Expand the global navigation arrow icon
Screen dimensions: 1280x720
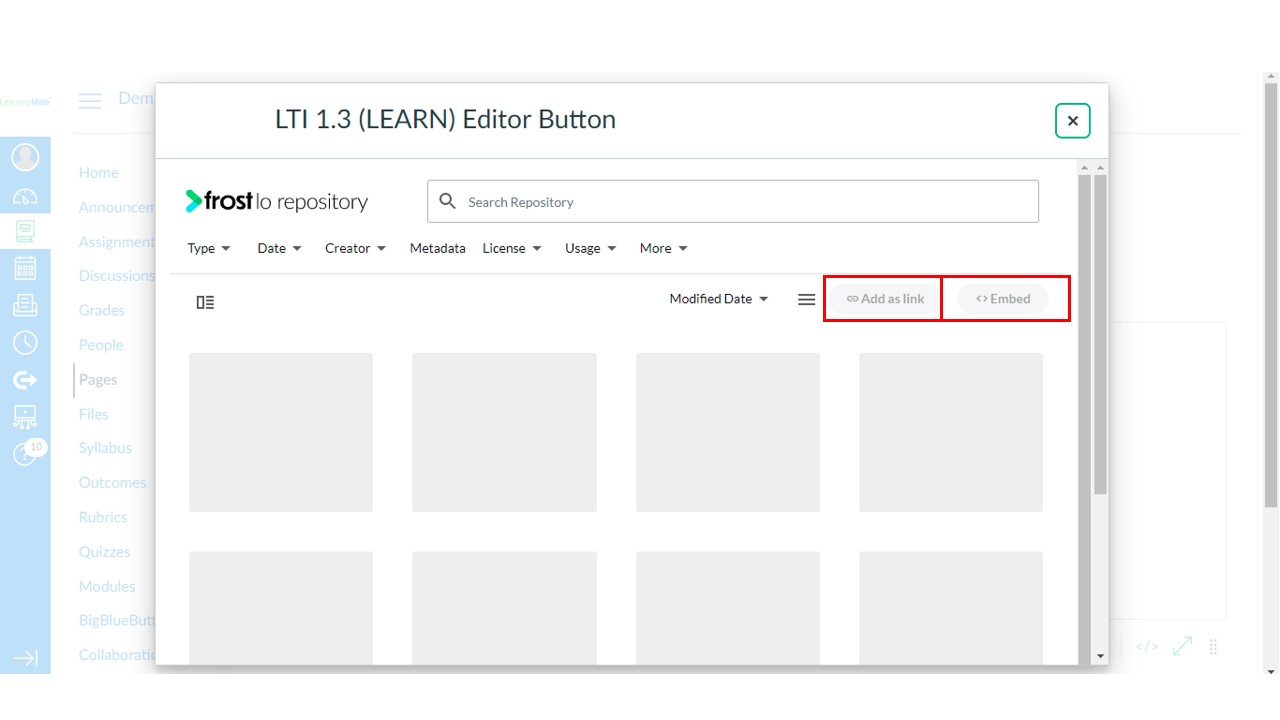[x=25, y=658]
